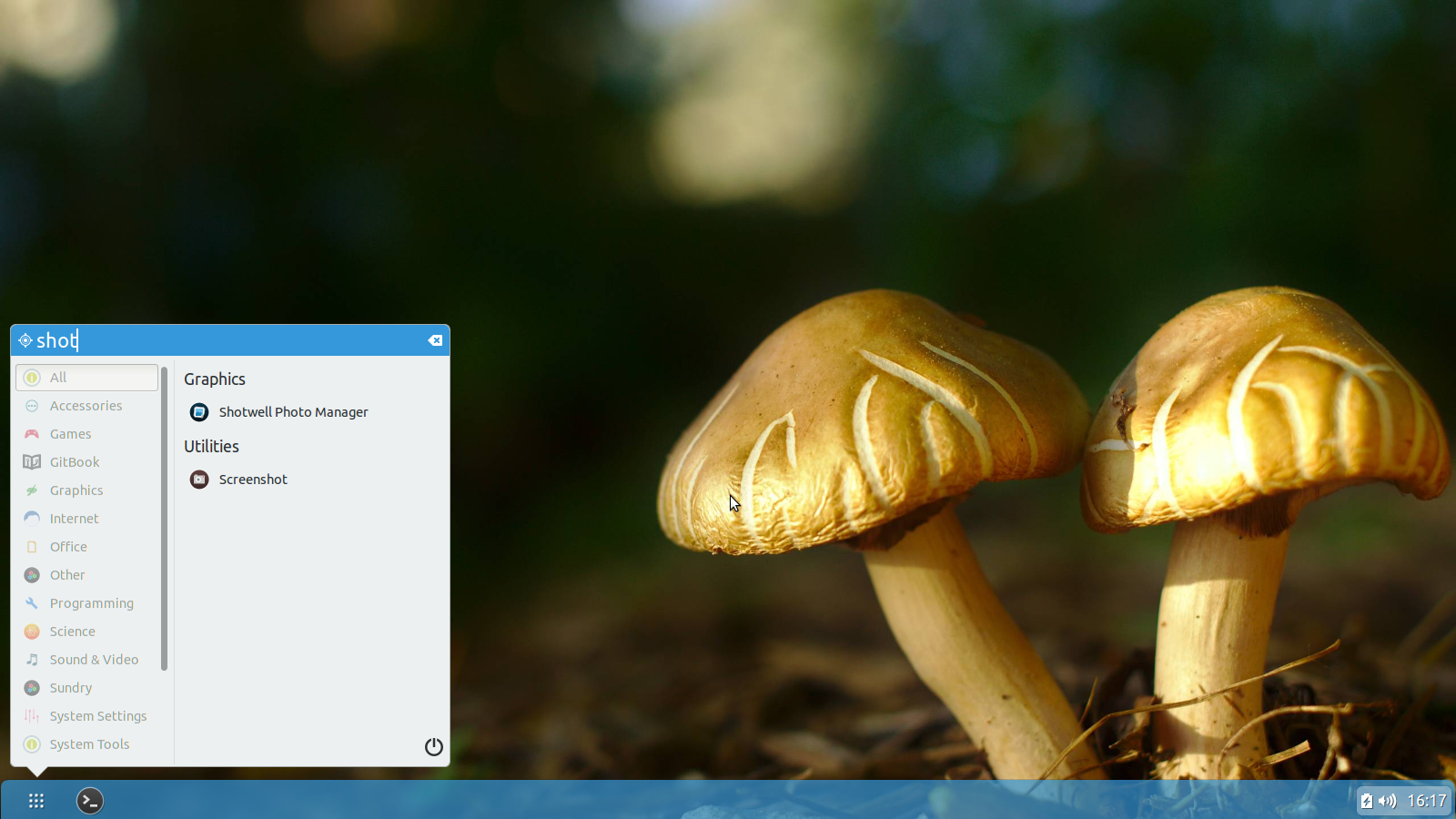Viewport: 1456px width, 819px height.
Task: Select the Programming category
Action: pyautogui.click(x=86, y=603)
